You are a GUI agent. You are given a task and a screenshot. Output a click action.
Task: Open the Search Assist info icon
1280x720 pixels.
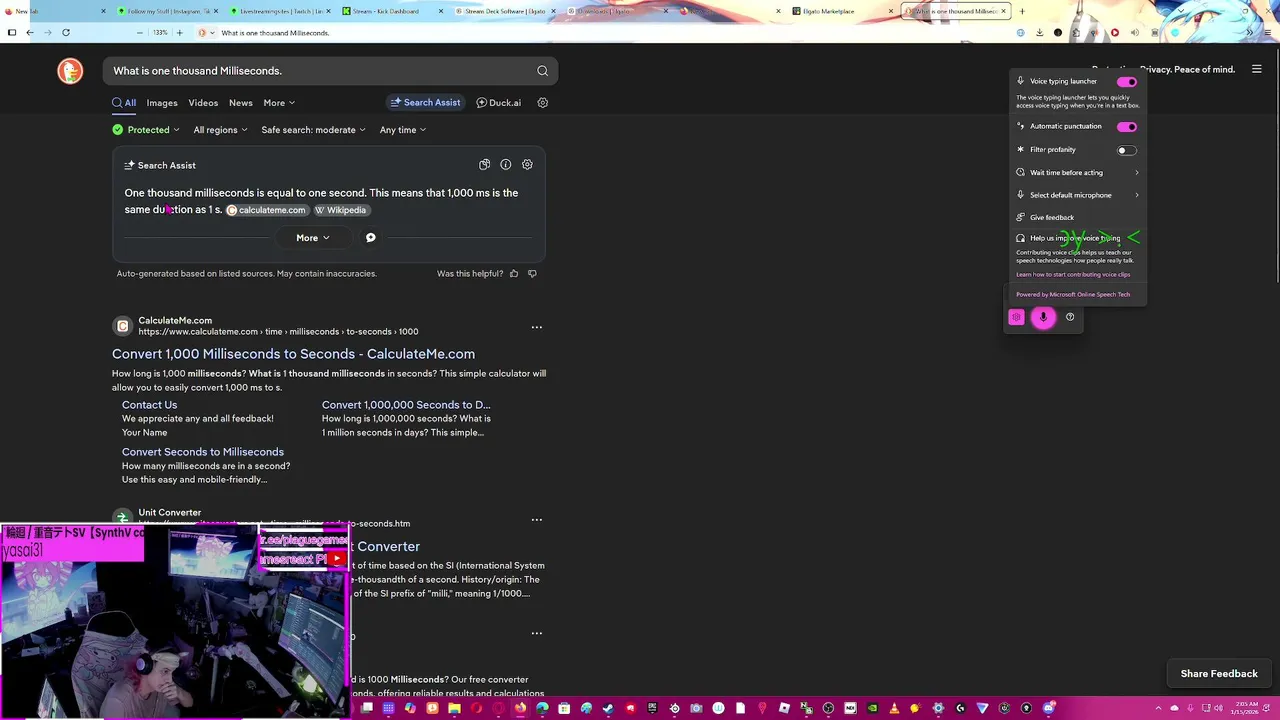click(506, 165)
